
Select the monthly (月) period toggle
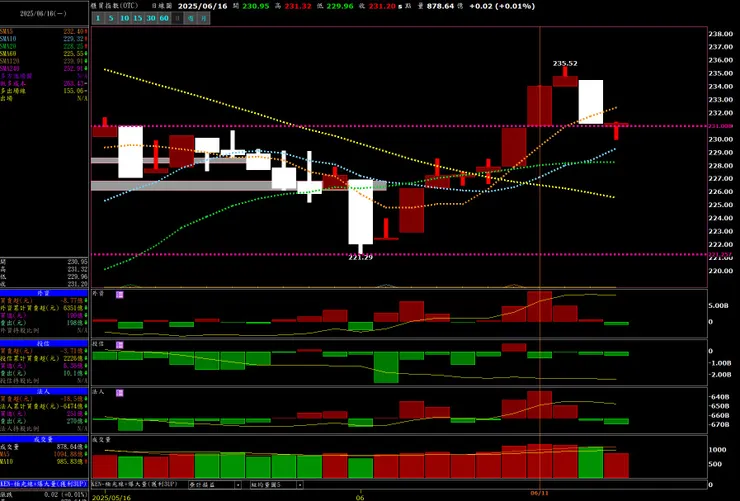click(x=203, y=18)
